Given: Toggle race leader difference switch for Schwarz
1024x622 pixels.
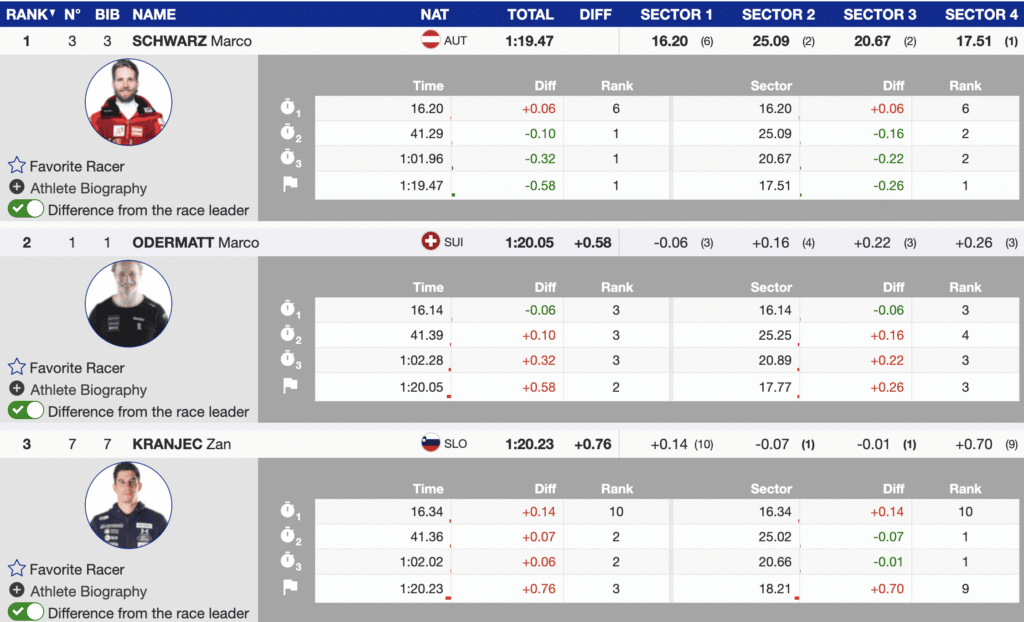Looking at the screenshot, I should pos(26,209).
